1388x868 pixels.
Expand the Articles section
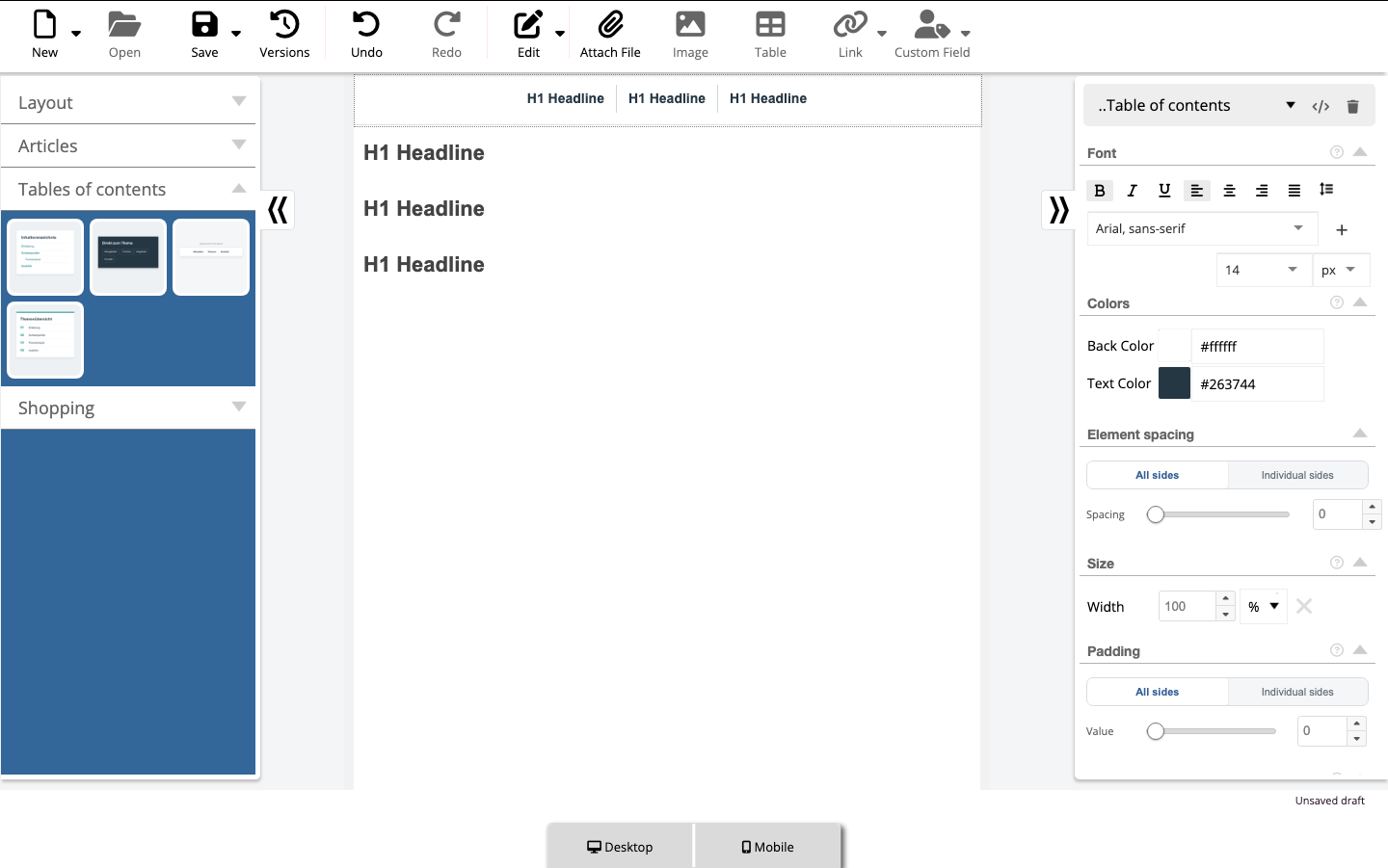coord(129,145)
